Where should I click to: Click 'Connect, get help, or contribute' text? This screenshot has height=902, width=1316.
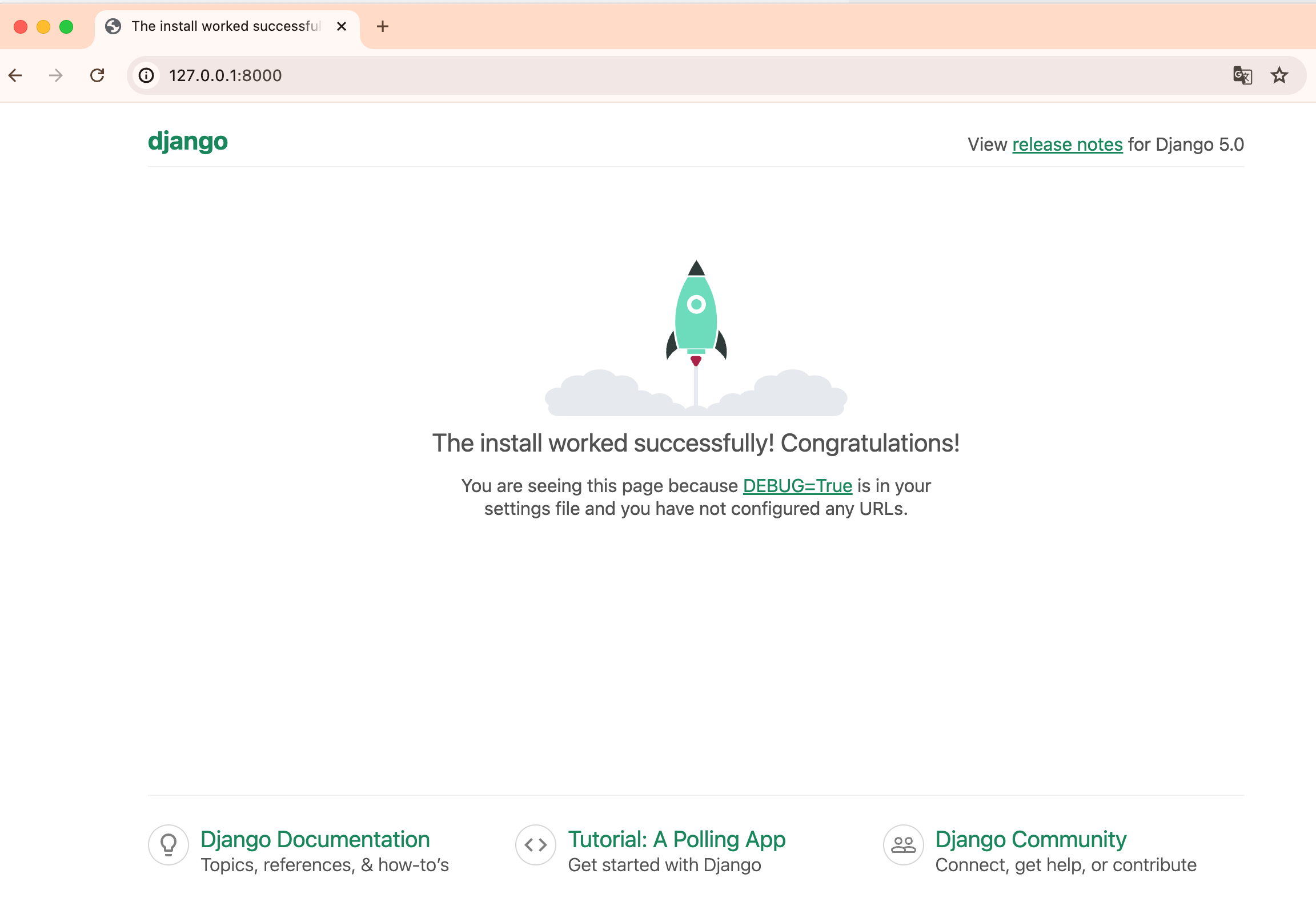click(1066, 865)
